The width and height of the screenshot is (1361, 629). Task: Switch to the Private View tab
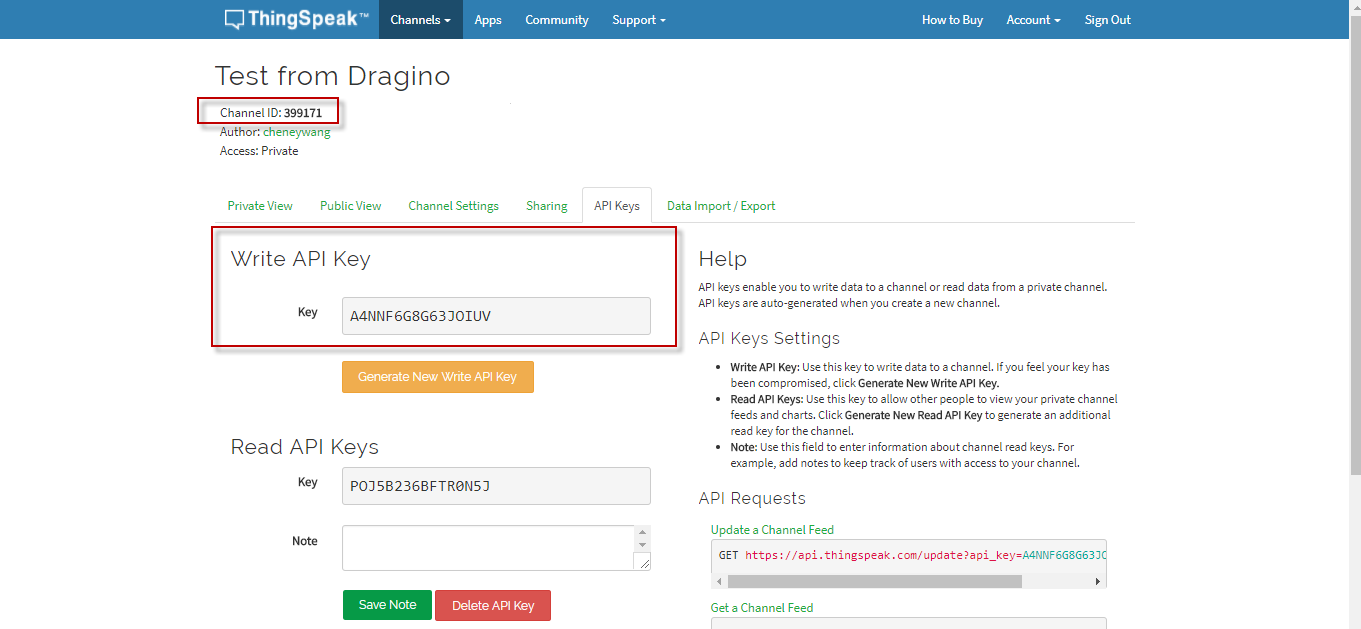tap(260, 206)
